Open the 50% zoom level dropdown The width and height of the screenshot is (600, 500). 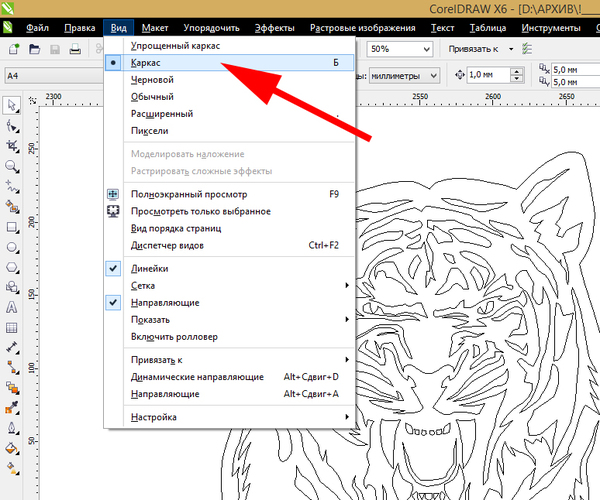399,49
